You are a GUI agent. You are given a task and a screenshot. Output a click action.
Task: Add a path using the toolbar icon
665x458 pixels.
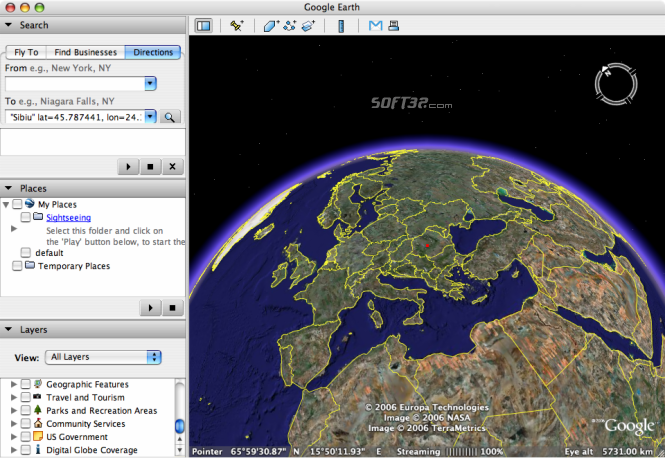click(290, 26)
